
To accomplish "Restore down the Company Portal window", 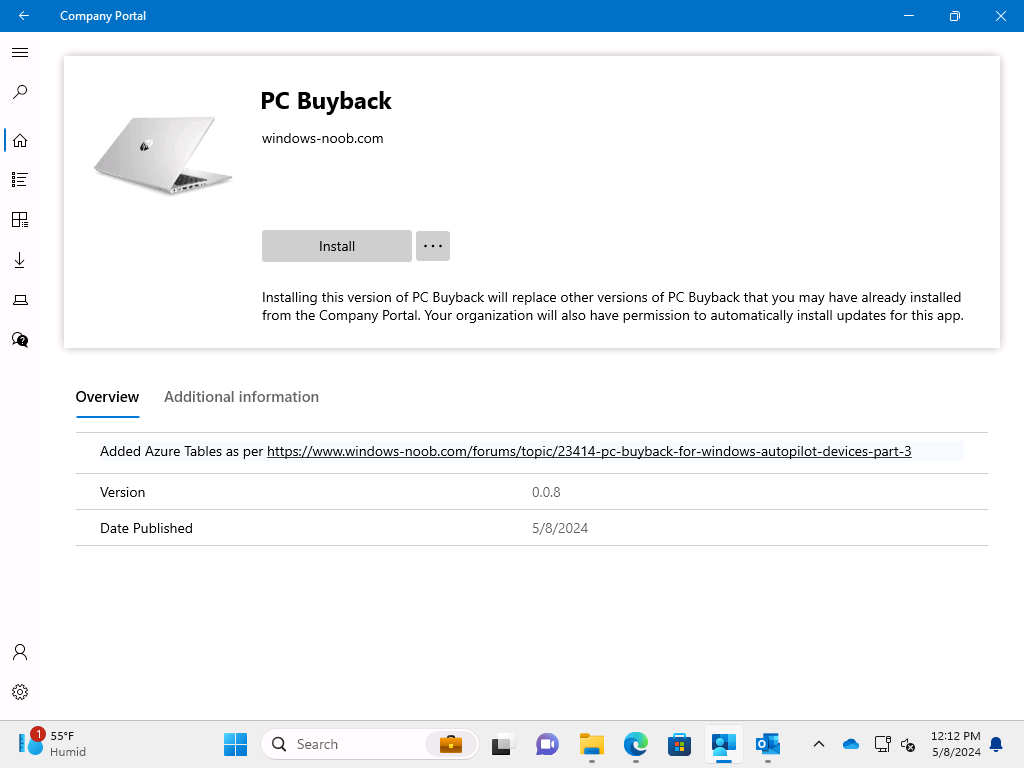I will [955, 16].
